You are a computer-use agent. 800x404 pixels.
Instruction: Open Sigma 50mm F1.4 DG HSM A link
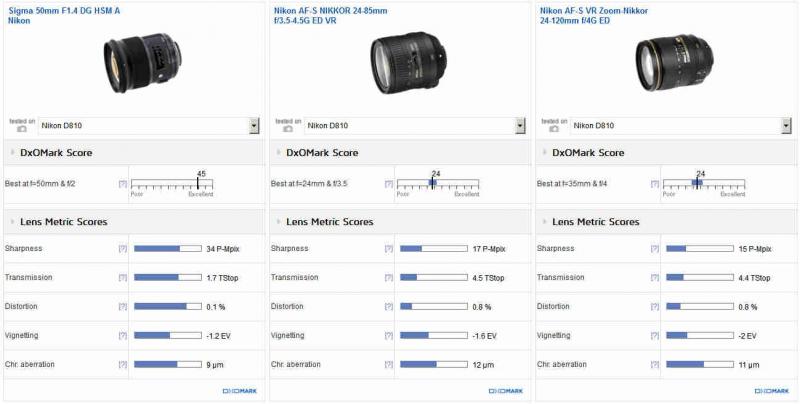pos(64,15)
